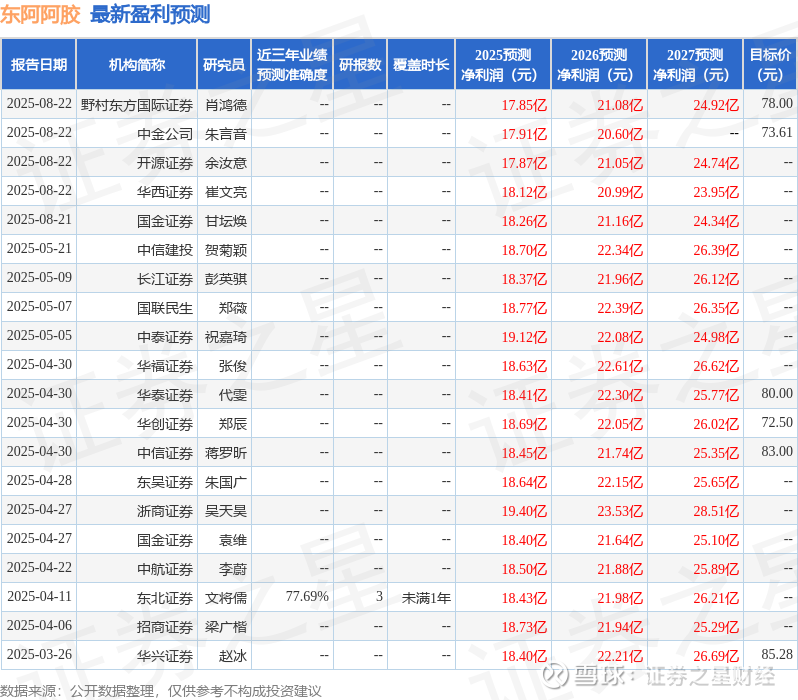Screen dimensions: 798x700
Task: Select researcher 文将儒 cell
Action: [x=226, y=599]
